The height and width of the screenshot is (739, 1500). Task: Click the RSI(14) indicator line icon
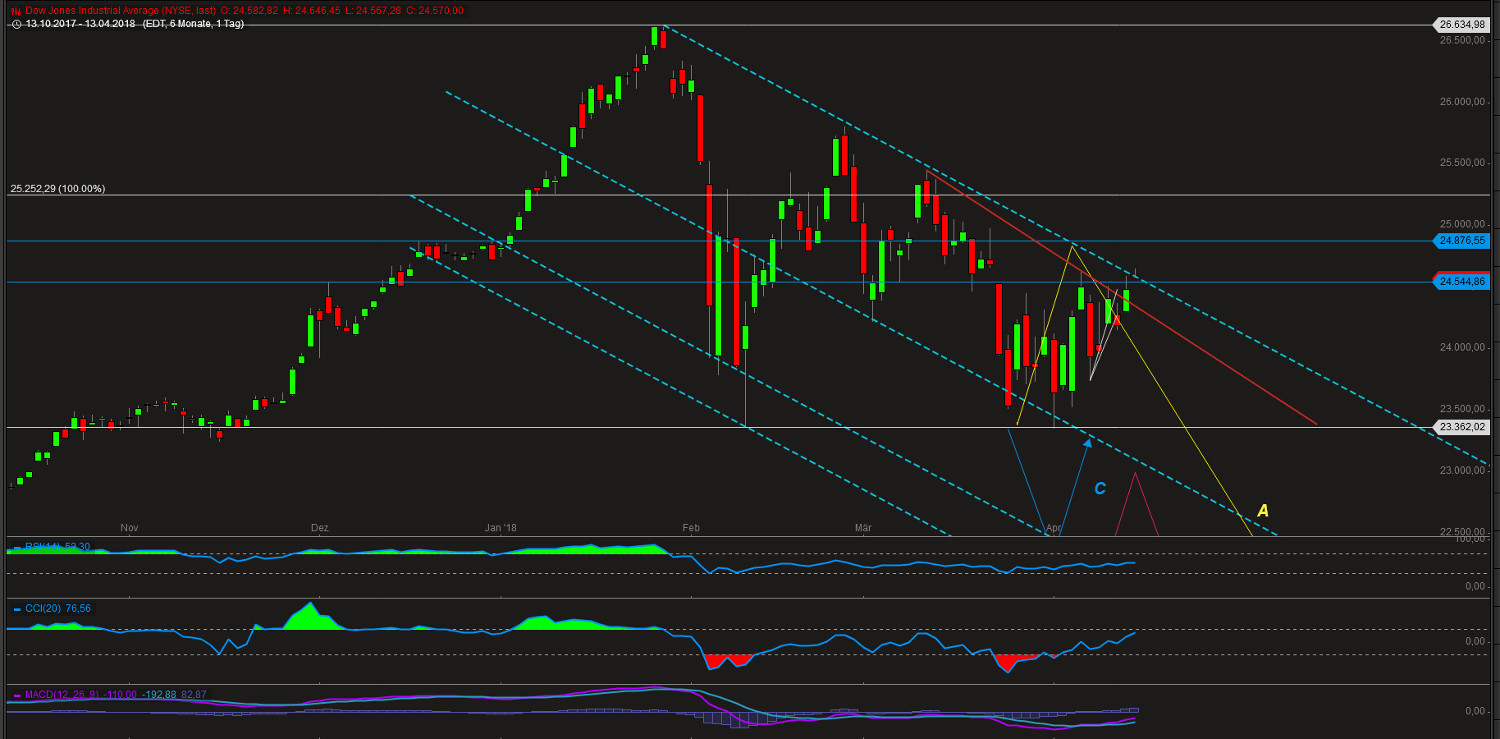pos(16,547)
